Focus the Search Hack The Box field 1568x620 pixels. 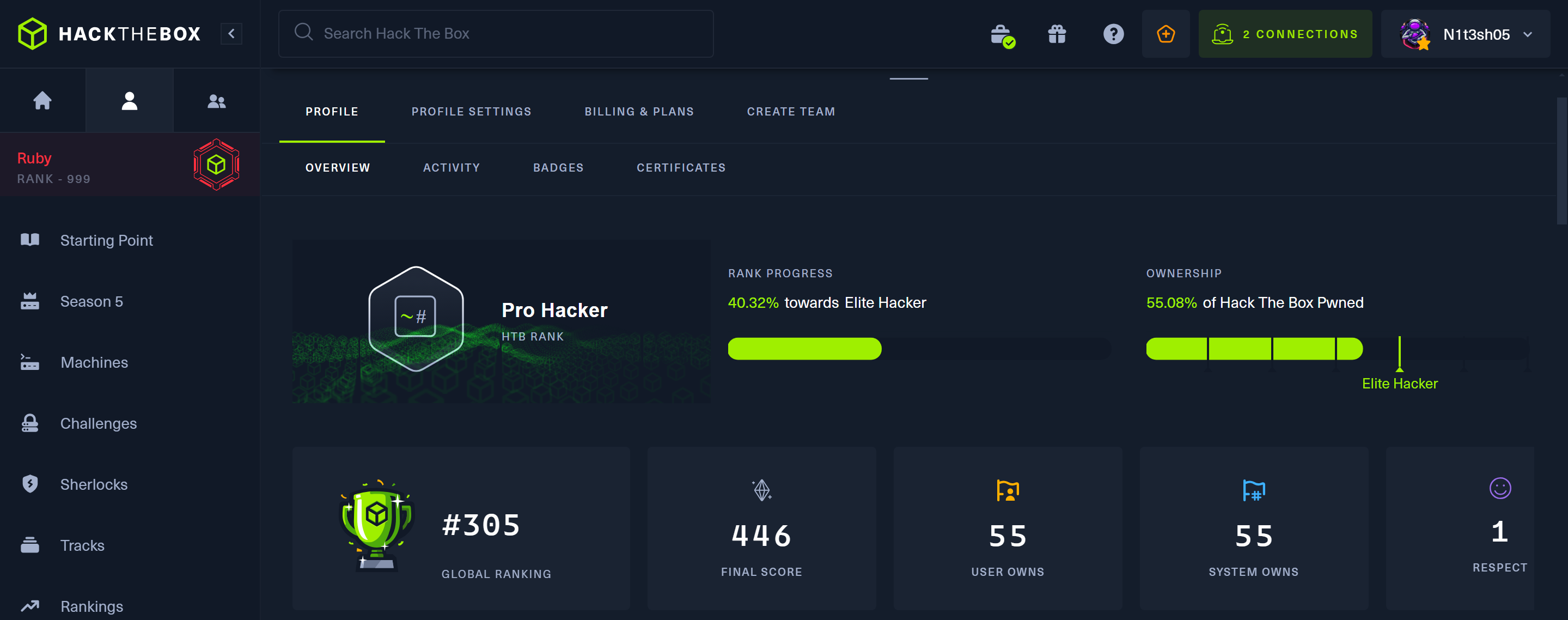pyautogui.click(x=496, y=33)
